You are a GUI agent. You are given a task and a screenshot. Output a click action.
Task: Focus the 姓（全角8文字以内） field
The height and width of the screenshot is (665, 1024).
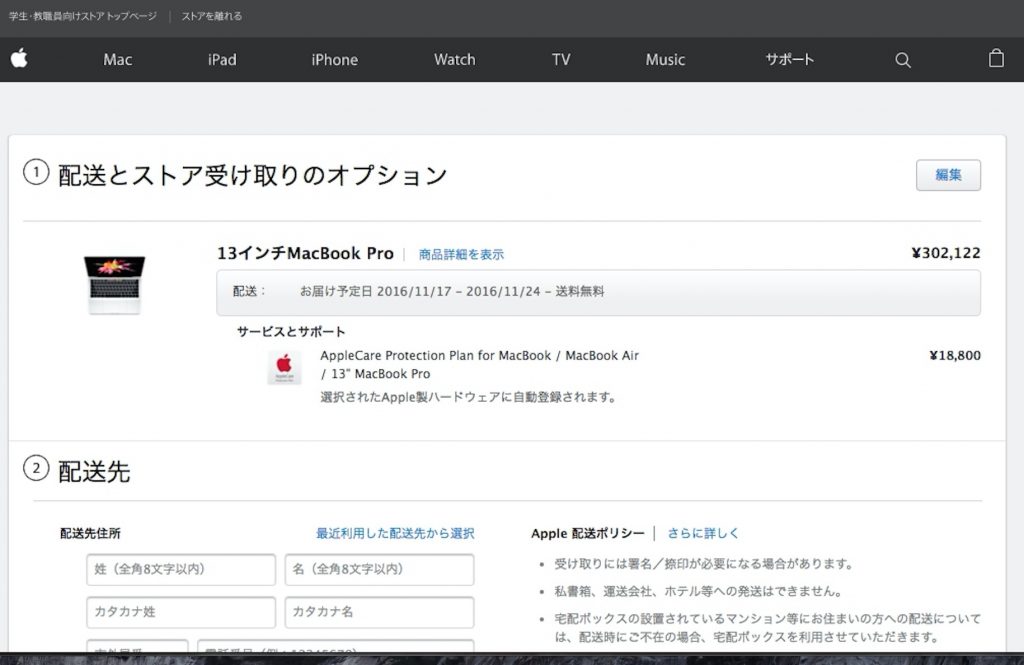[181, 570]
